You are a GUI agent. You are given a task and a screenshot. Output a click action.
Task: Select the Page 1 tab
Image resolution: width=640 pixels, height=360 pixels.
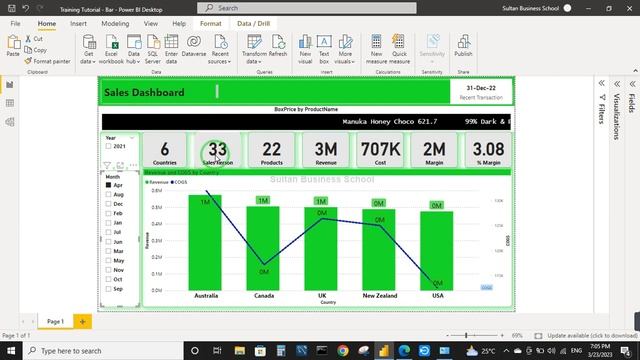[x=56, y=322]
